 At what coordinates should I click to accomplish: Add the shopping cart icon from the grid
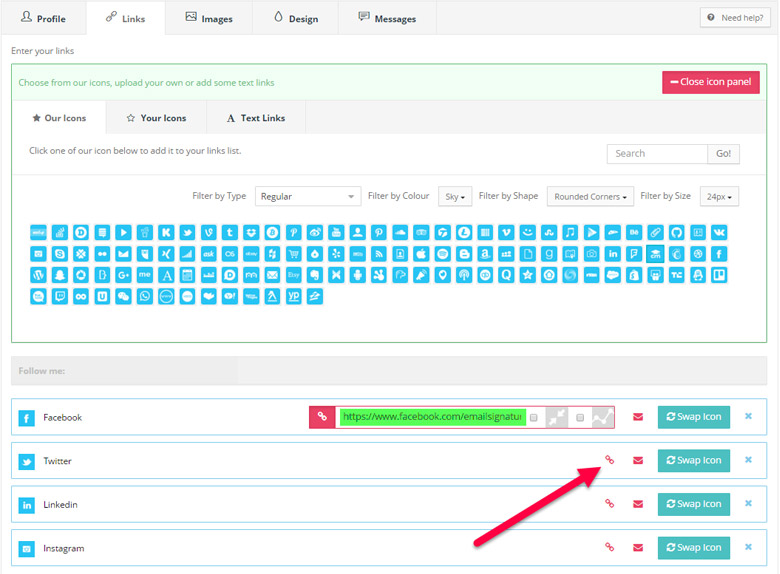click(293, 254)
